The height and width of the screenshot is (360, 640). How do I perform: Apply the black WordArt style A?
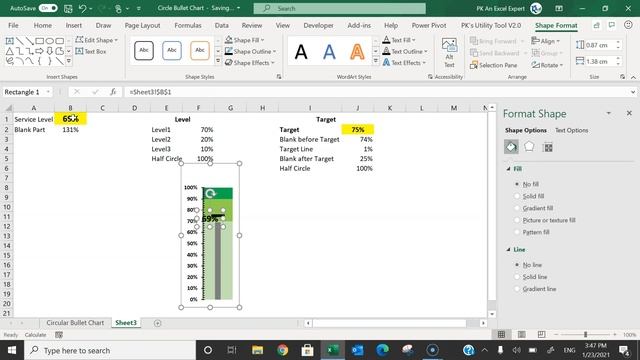pos(301,51)
